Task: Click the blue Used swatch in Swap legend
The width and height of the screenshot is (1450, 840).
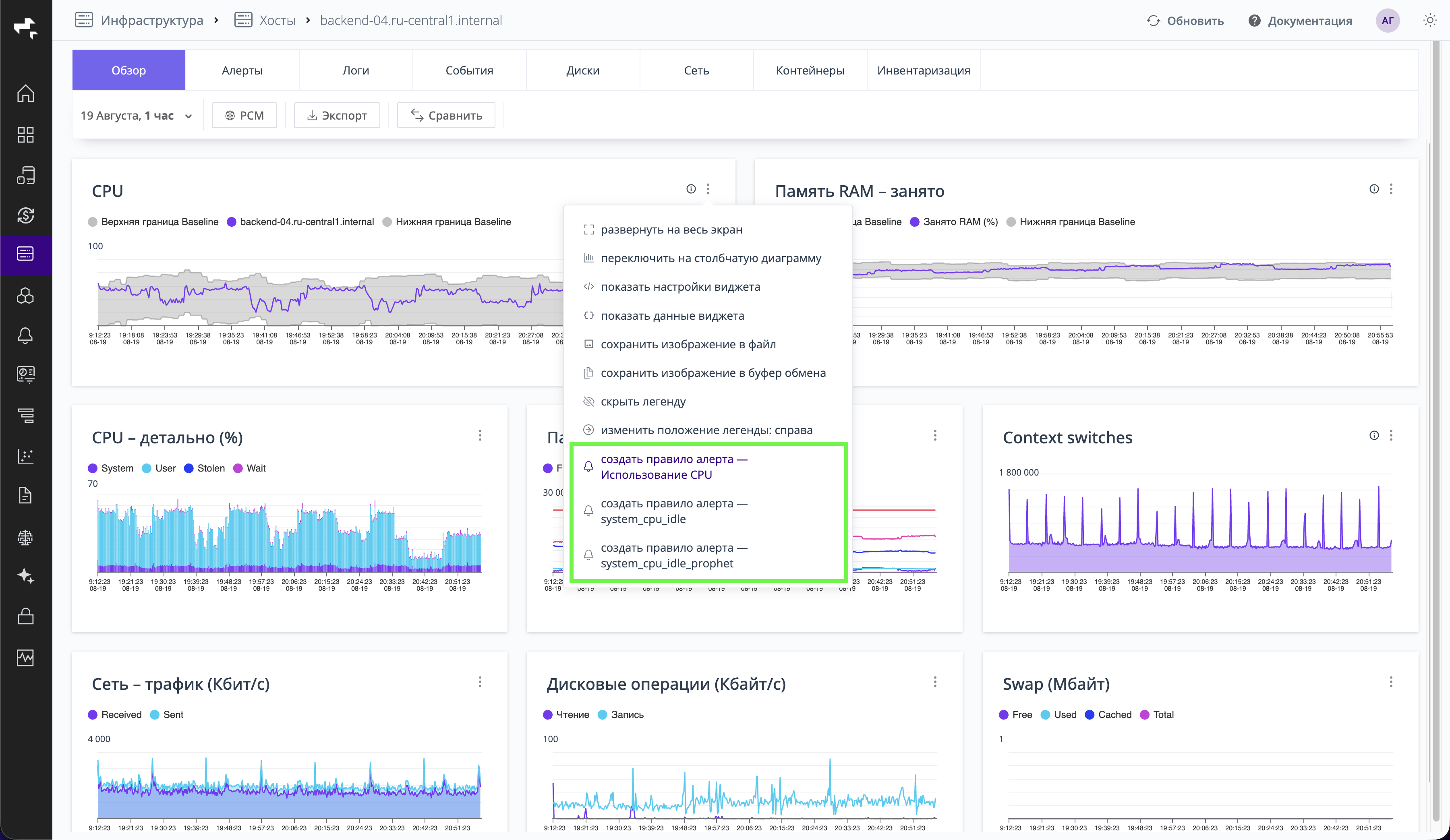Action: [x=1046, y=715]
